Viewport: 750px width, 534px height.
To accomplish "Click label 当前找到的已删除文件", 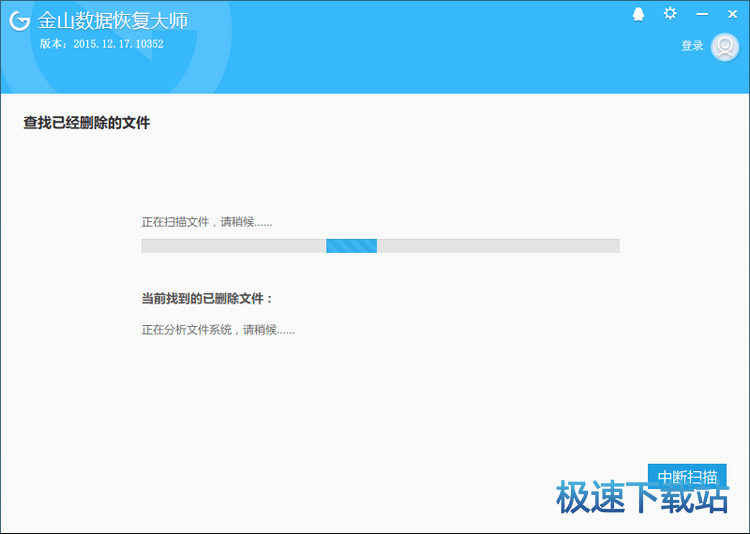I will (207, 299).
